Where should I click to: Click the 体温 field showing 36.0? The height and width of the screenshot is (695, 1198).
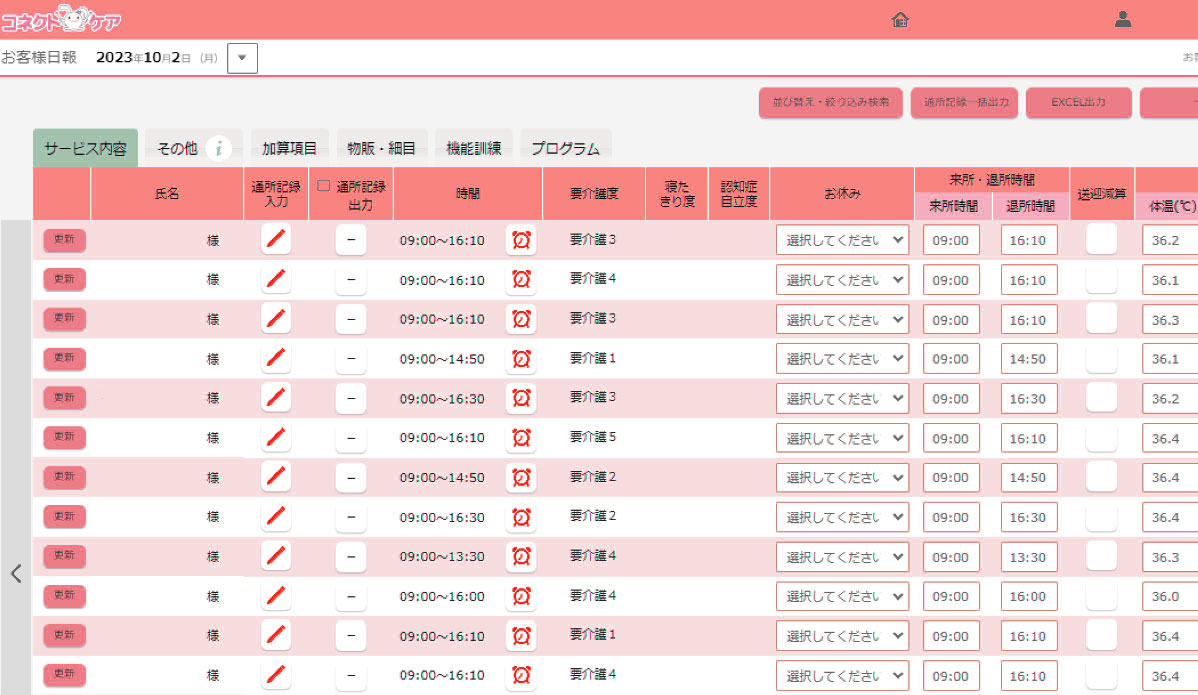(x=1168, y=597)
